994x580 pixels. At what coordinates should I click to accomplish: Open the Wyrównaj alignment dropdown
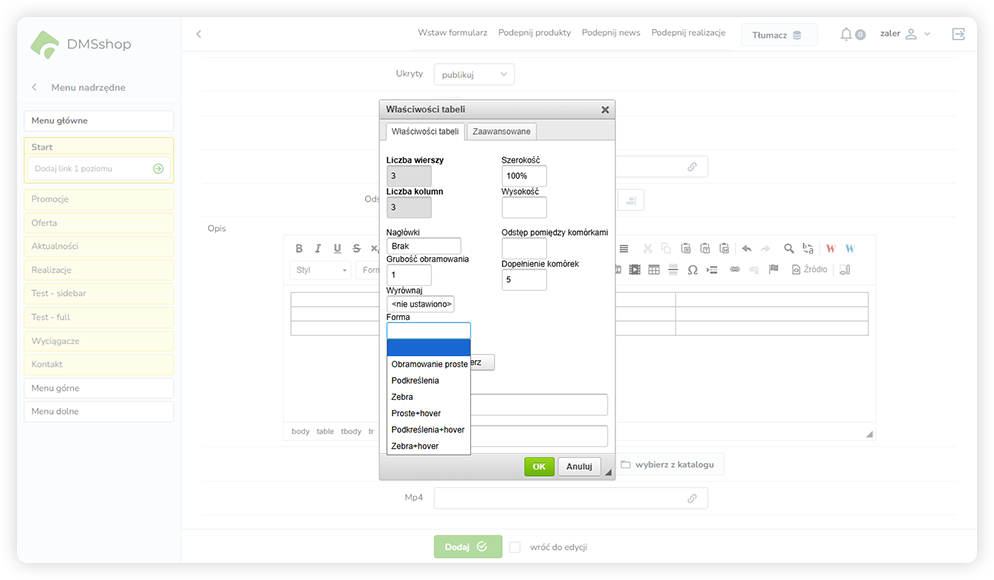pos(420,303)
